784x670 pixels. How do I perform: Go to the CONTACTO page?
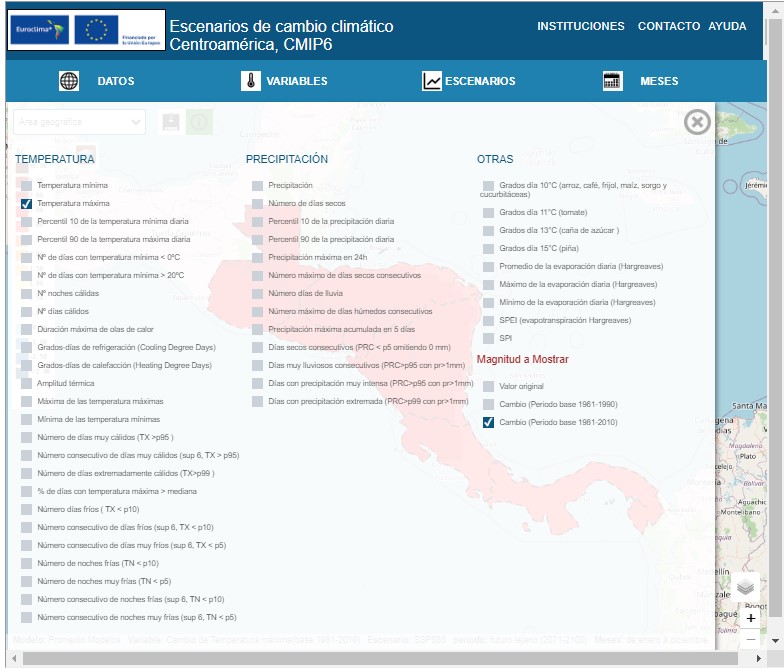(x=668, y=27)
